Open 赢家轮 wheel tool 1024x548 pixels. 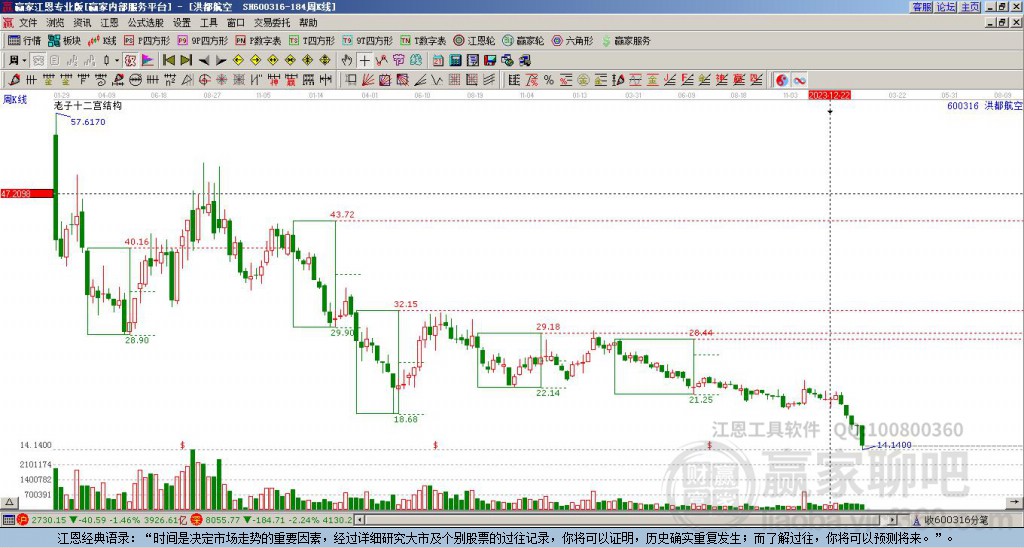[523, 40]
